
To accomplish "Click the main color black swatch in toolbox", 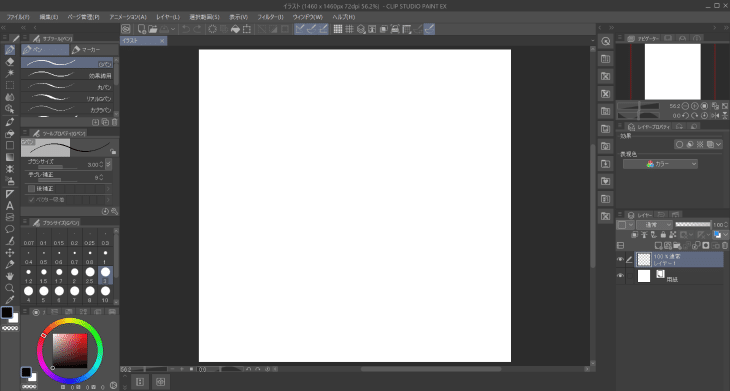I will (7, 312).
